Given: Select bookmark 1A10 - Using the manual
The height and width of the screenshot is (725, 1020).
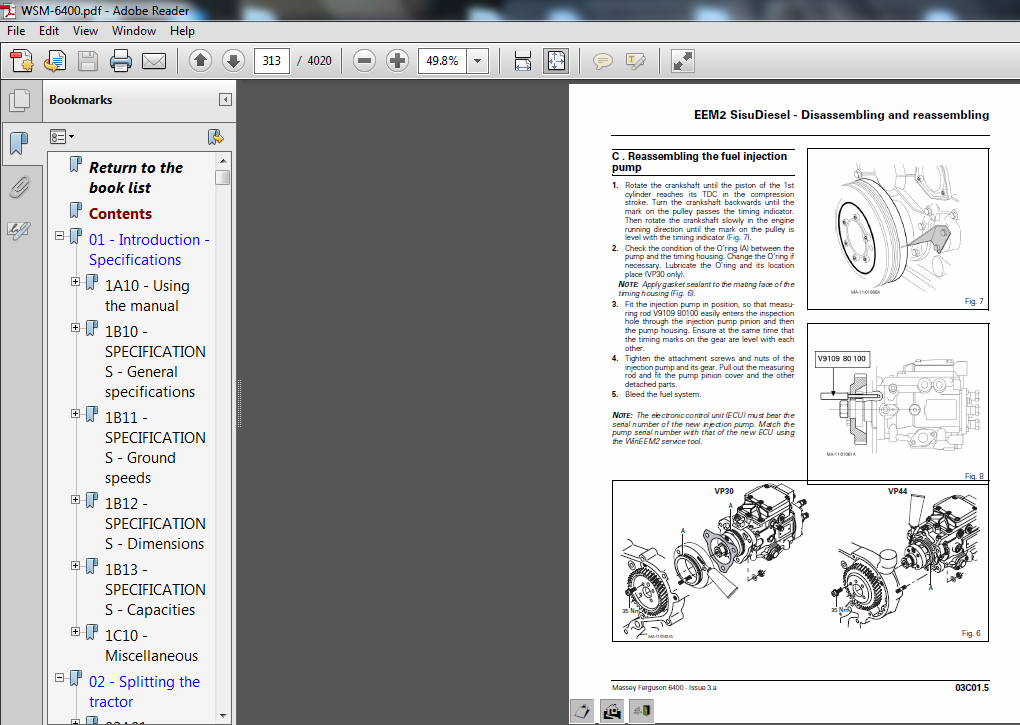Looking at the screenshot, I should (147, 296).
